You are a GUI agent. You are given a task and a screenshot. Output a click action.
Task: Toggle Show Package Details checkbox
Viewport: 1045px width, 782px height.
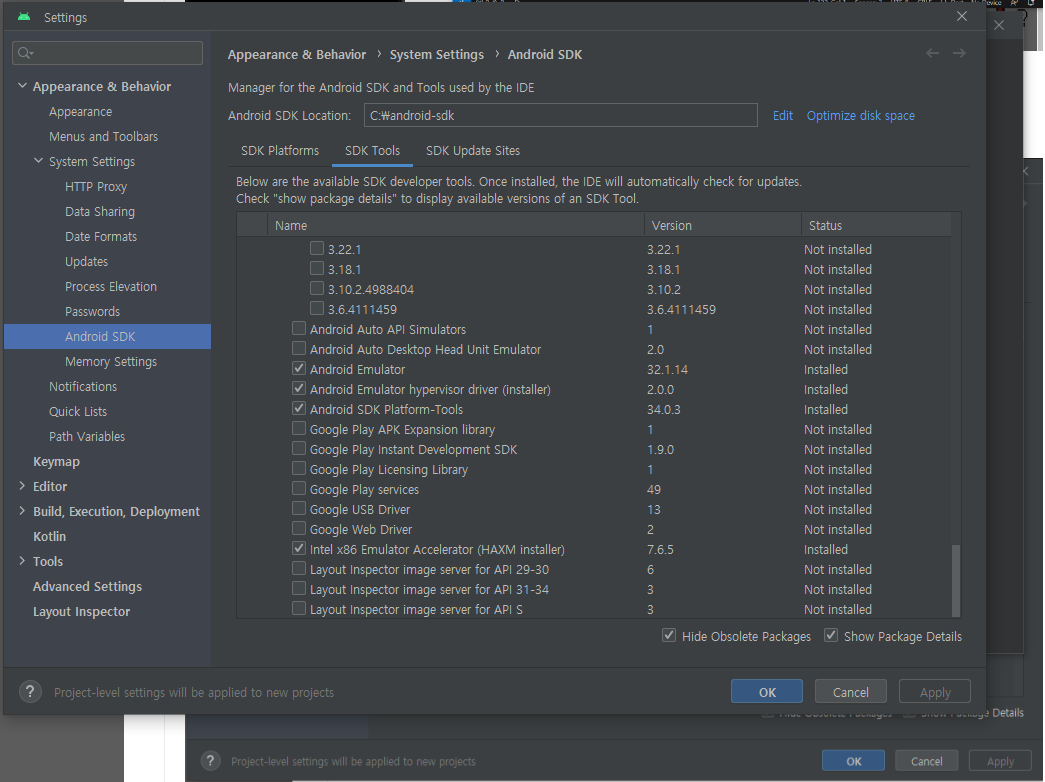831,635
